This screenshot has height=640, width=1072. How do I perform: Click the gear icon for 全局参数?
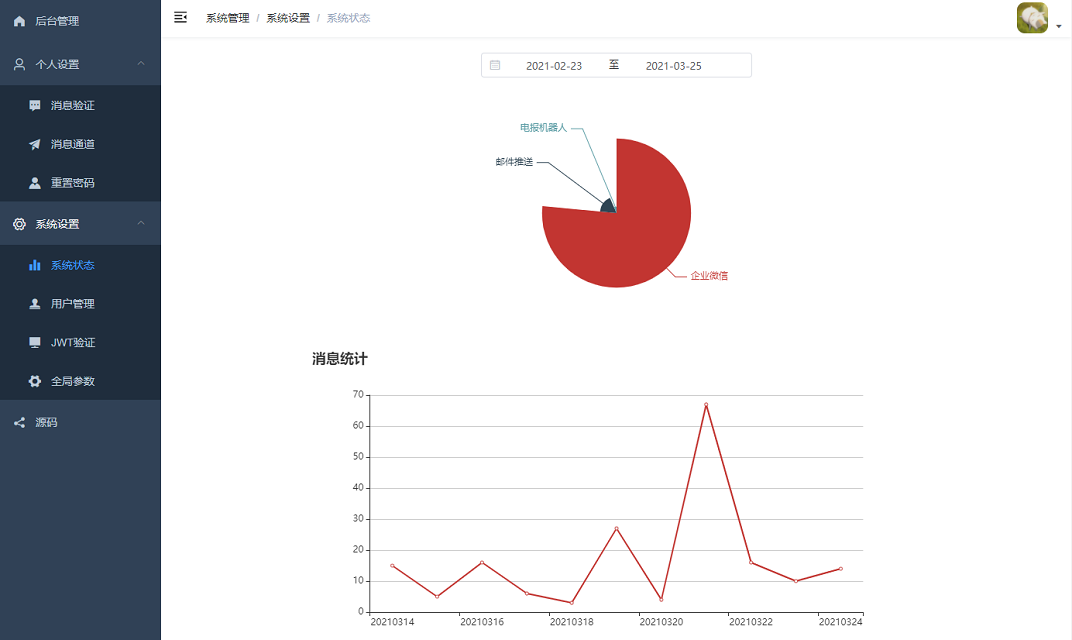pyautogui.click(x=35, y=381)
